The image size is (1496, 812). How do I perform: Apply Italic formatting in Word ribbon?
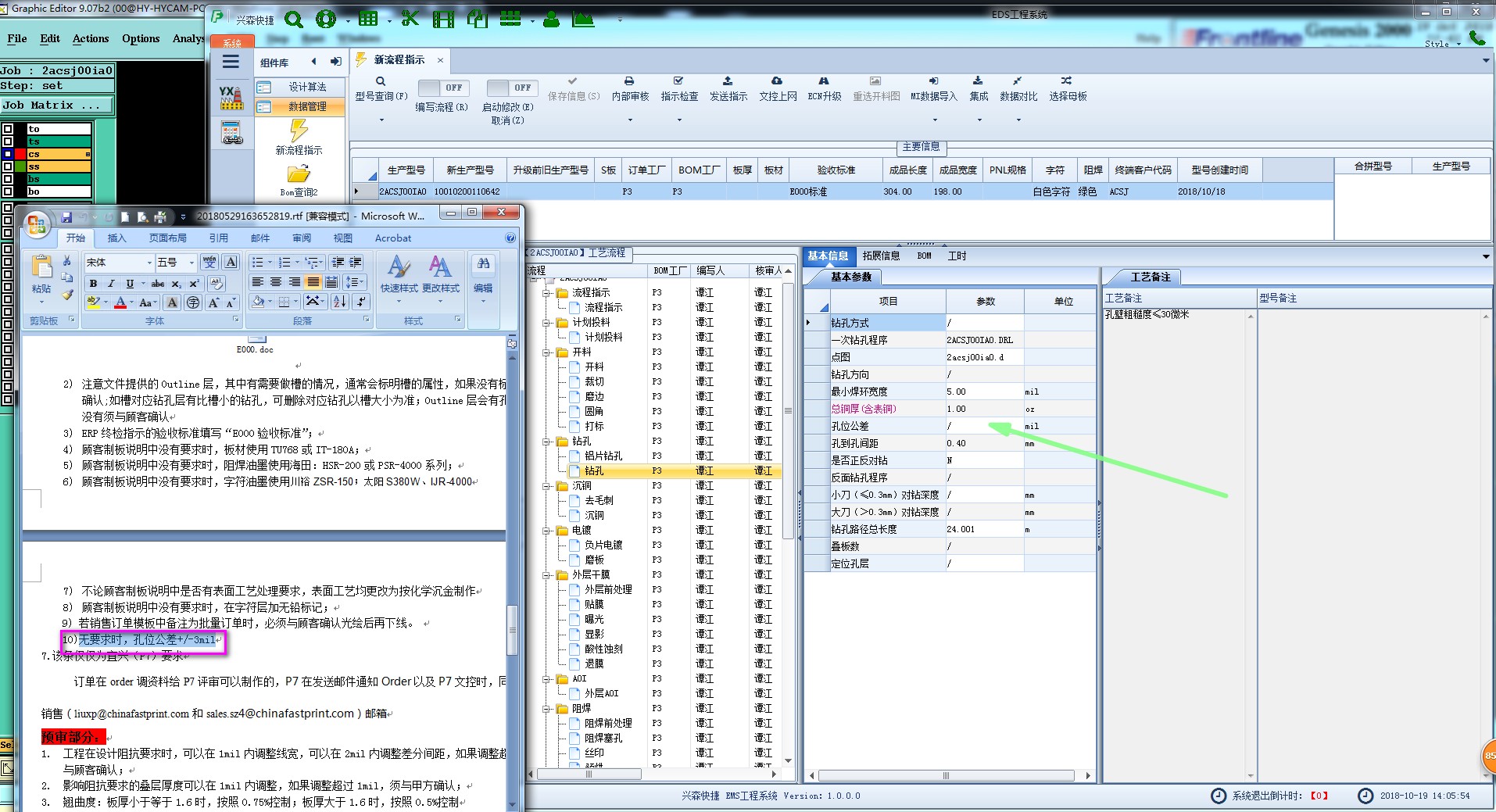click(111, 284)
